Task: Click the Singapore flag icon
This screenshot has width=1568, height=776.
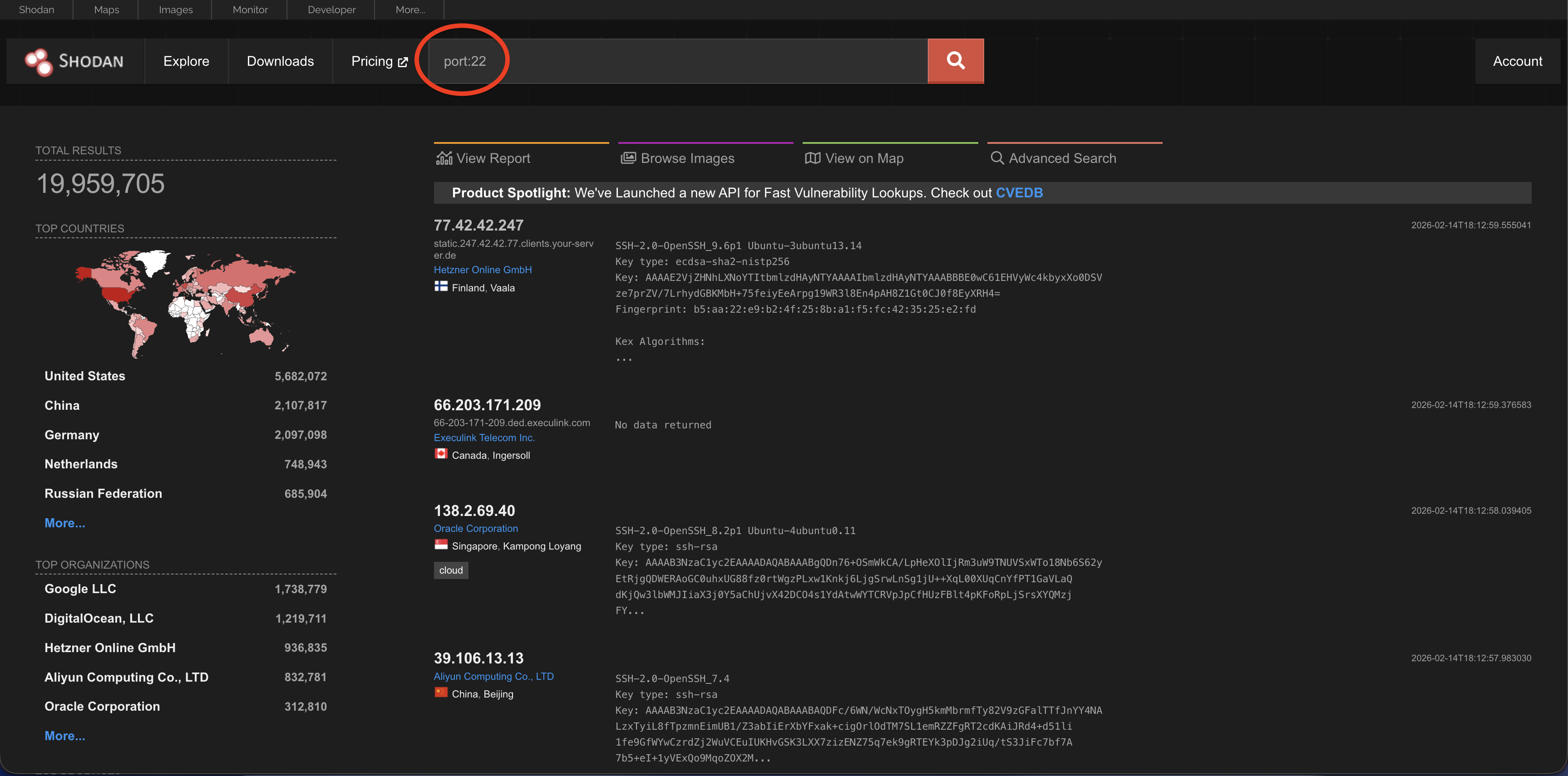Action: click(x=441, y=545)
